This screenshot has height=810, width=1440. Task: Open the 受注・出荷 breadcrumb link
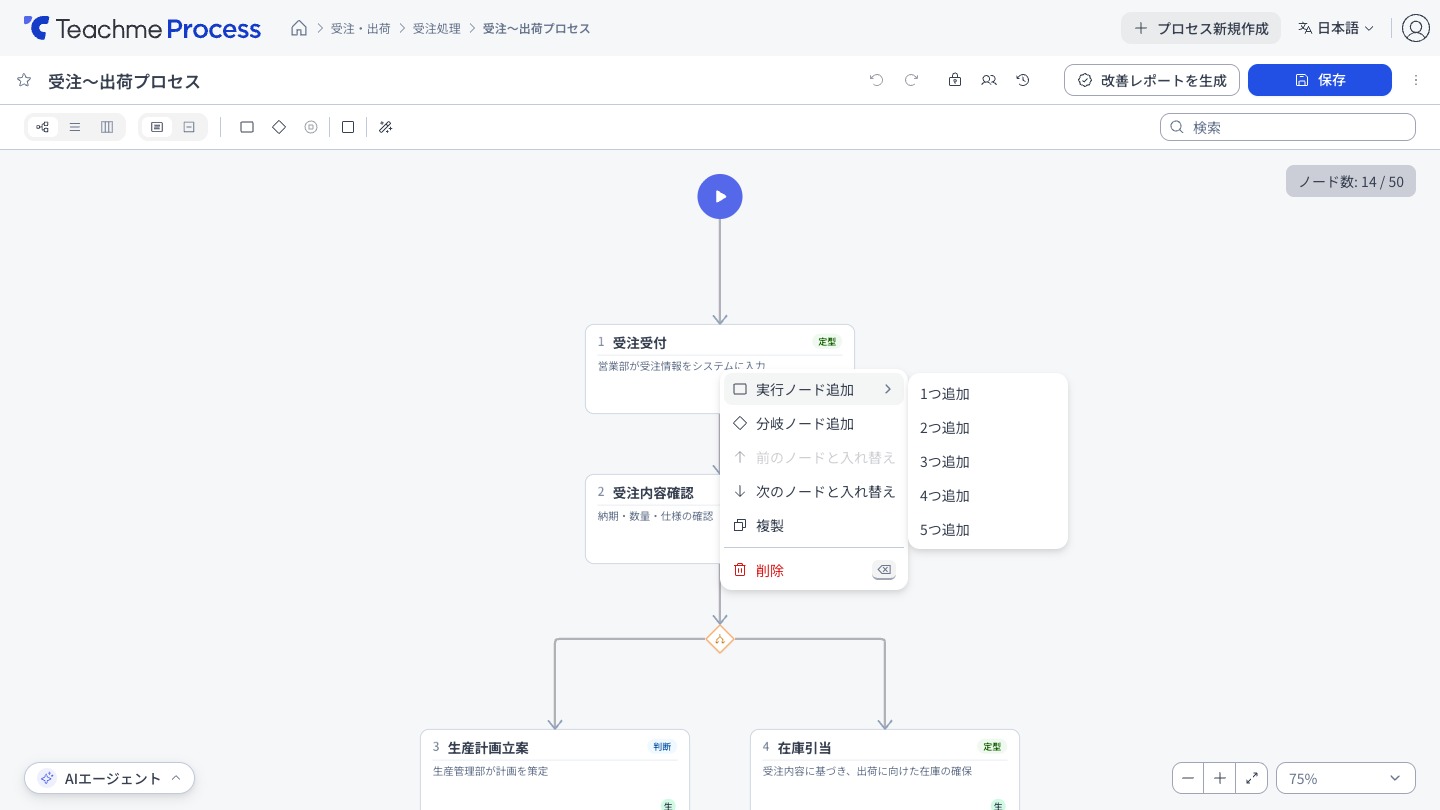(361, 28)
